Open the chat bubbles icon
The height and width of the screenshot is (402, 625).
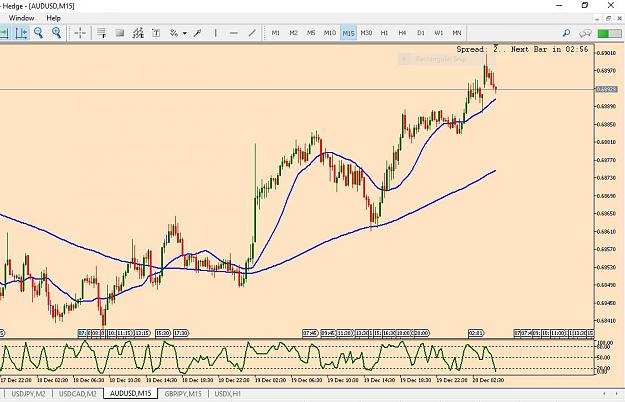point(585,33)
